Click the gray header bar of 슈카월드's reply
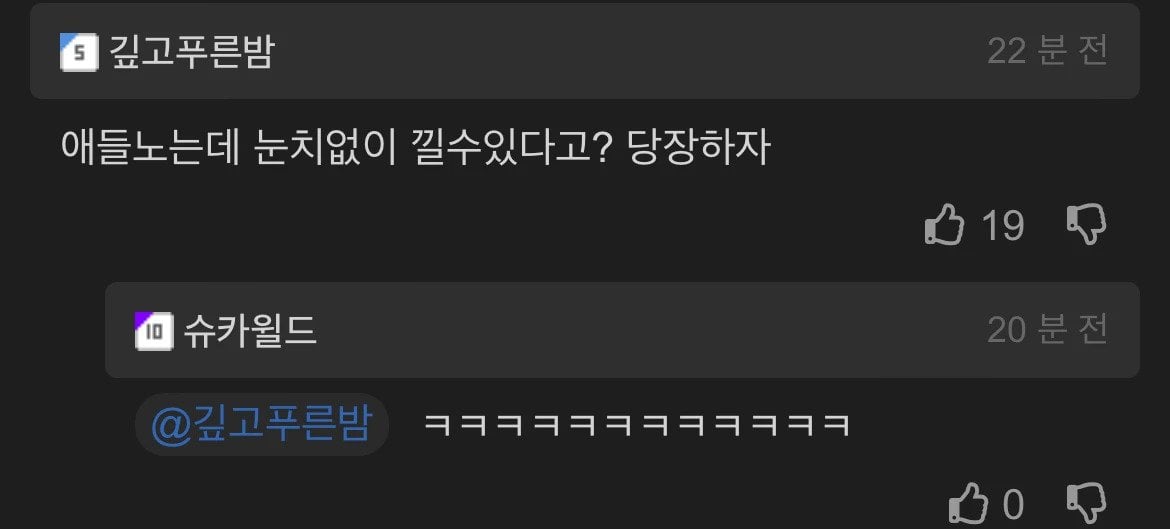Image resolution: width=1170 pixels, height=529 pixels. pyautogui.click(x=622, y=330)
